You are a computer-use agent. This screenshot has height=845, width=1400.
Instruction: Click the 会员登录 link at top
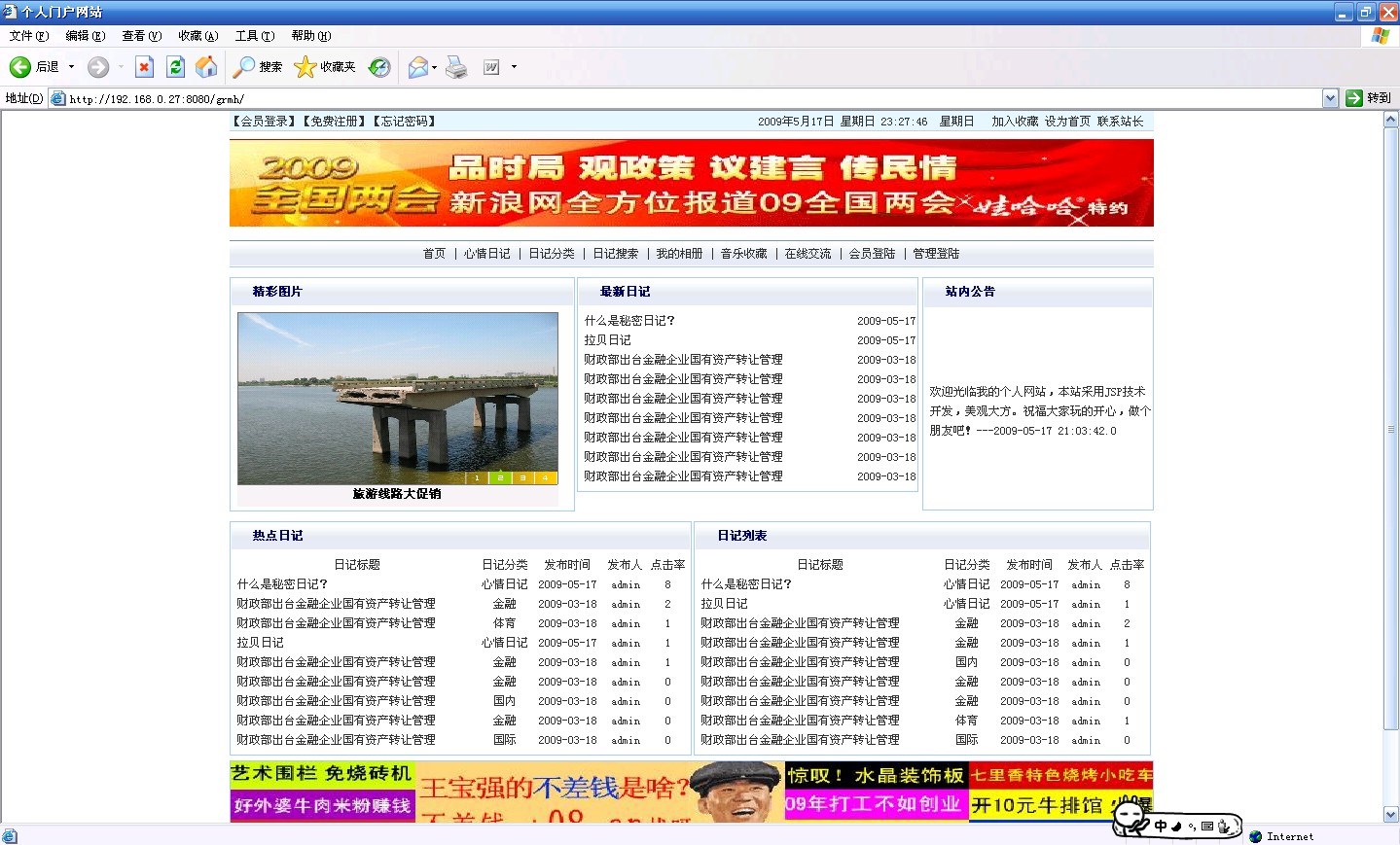[265, 122]
